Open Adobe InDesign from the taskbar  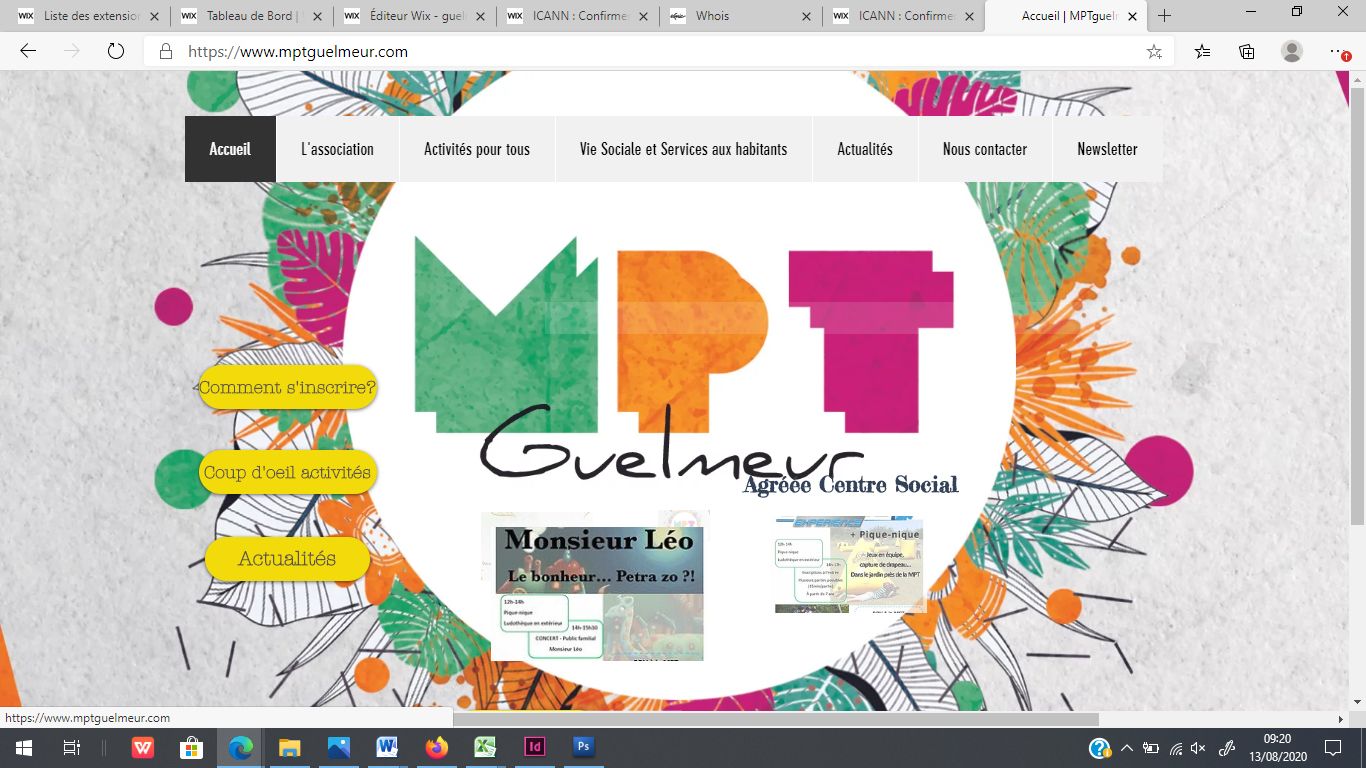pyautogui.click(x=534, y=748)
